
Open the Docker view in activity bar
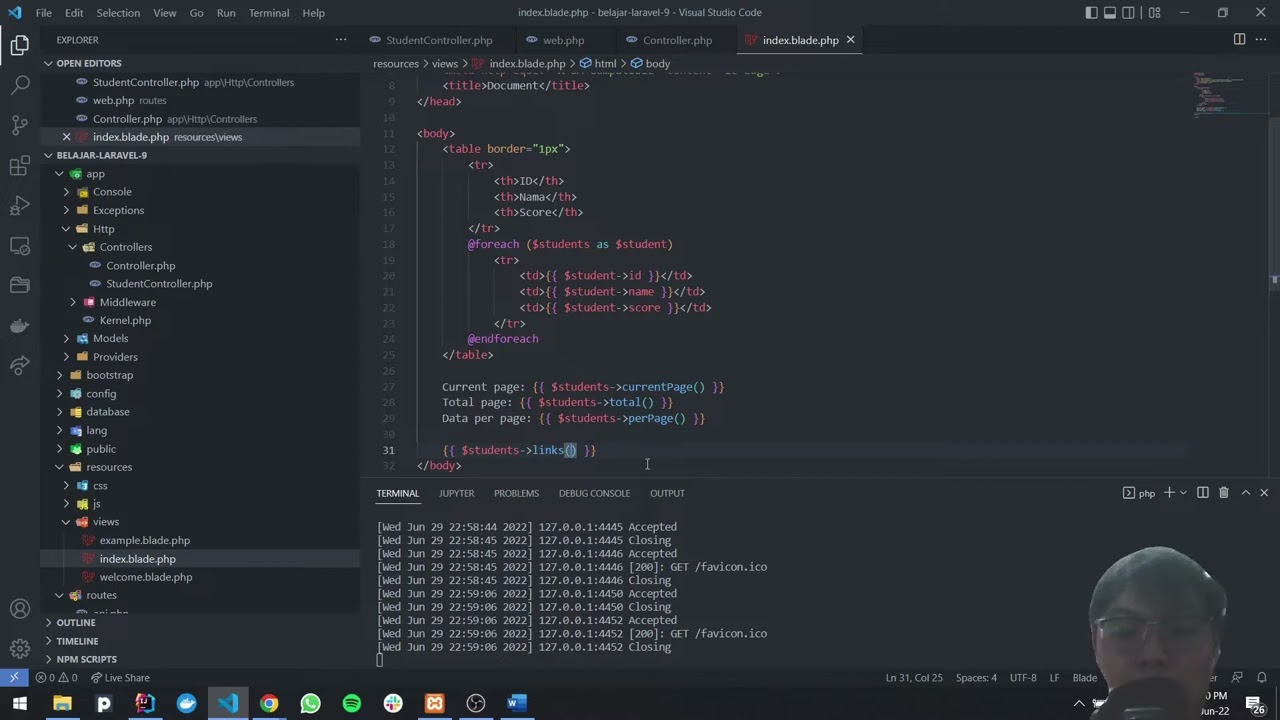click(20, 326)
